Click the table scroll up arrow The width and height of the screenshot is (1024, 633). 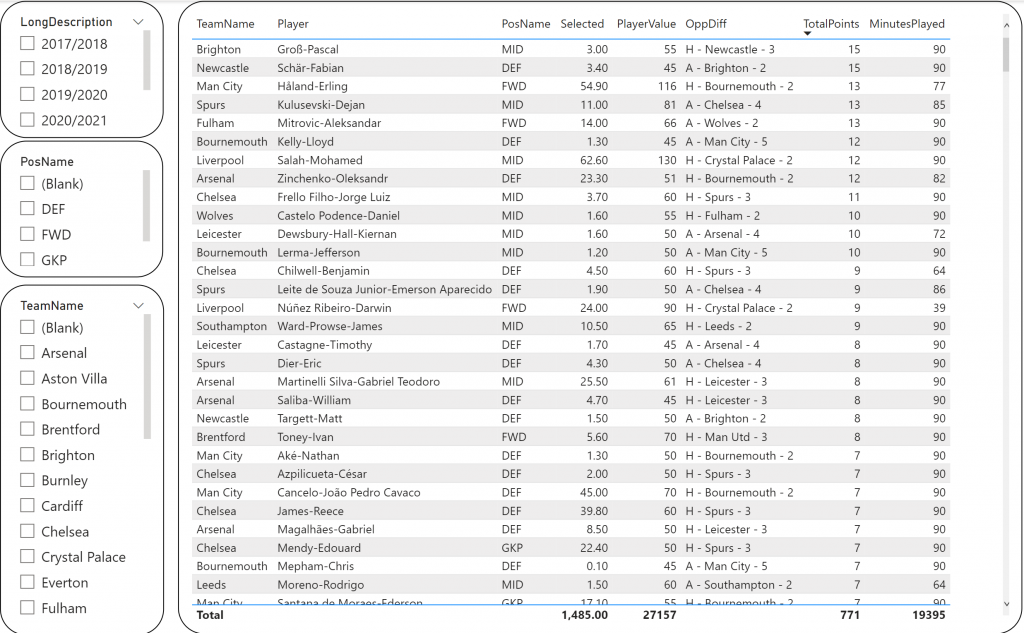[x=1006, y=25]
